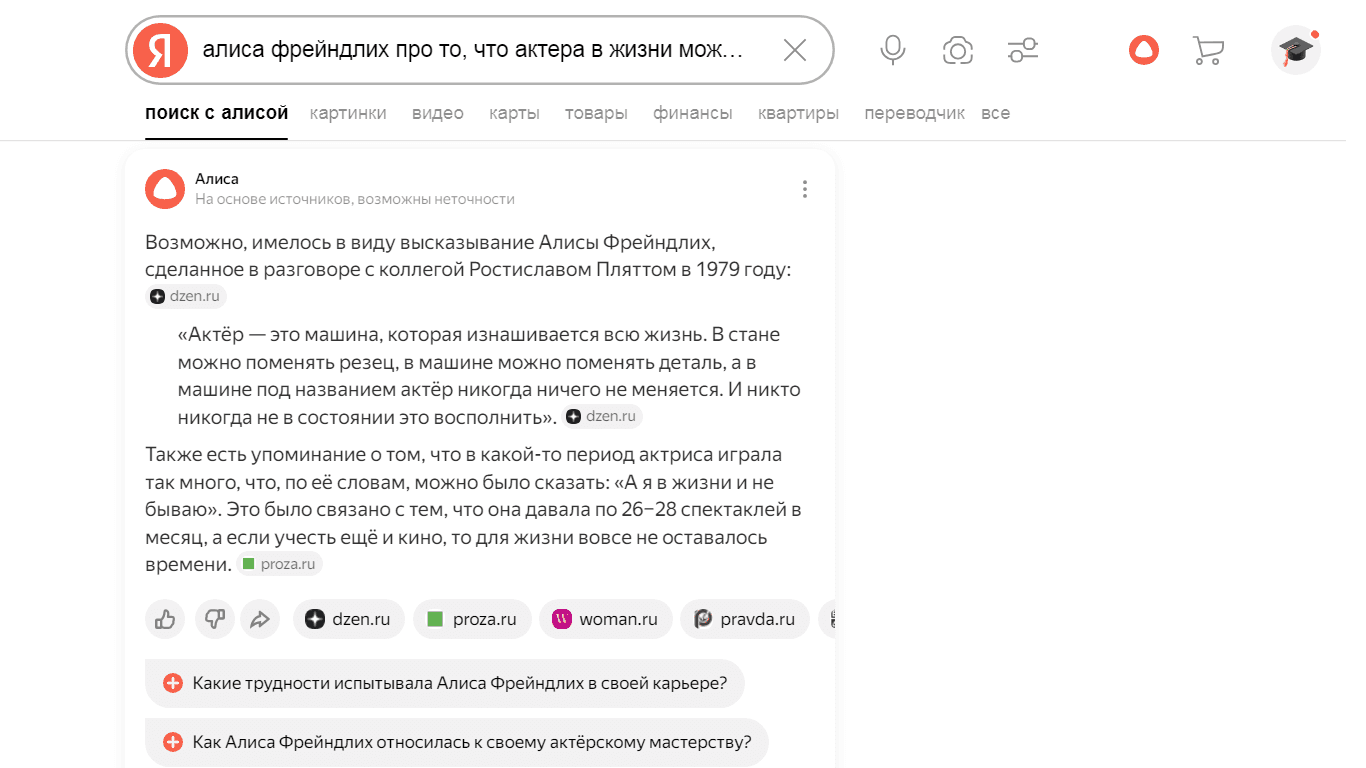Open the user profile avatar
The width and height of the screenshot is (1366, 768).
(x=1295, y=50)
